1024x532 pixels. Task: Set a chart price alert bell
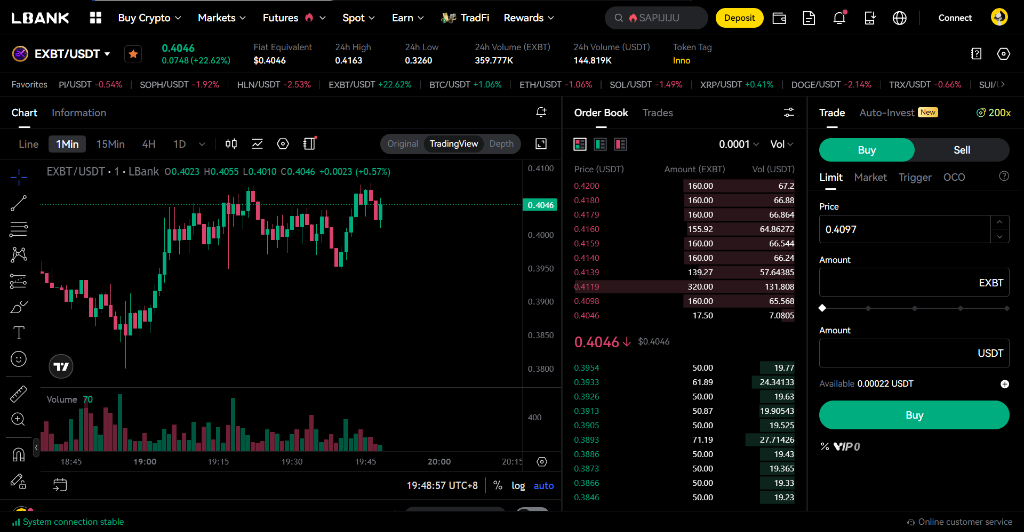(541, 112)
